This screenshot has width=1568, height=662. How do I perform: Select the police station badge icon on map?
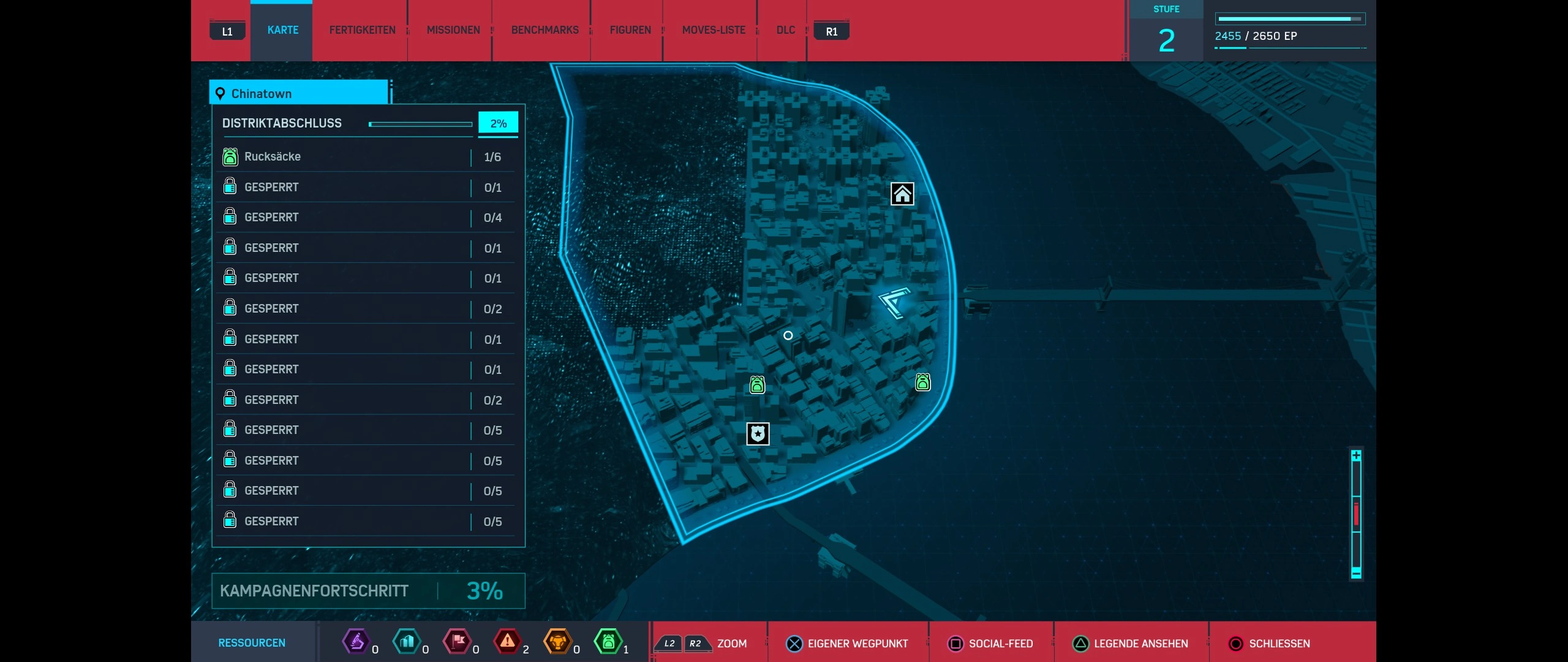click(x=758, y=433)
